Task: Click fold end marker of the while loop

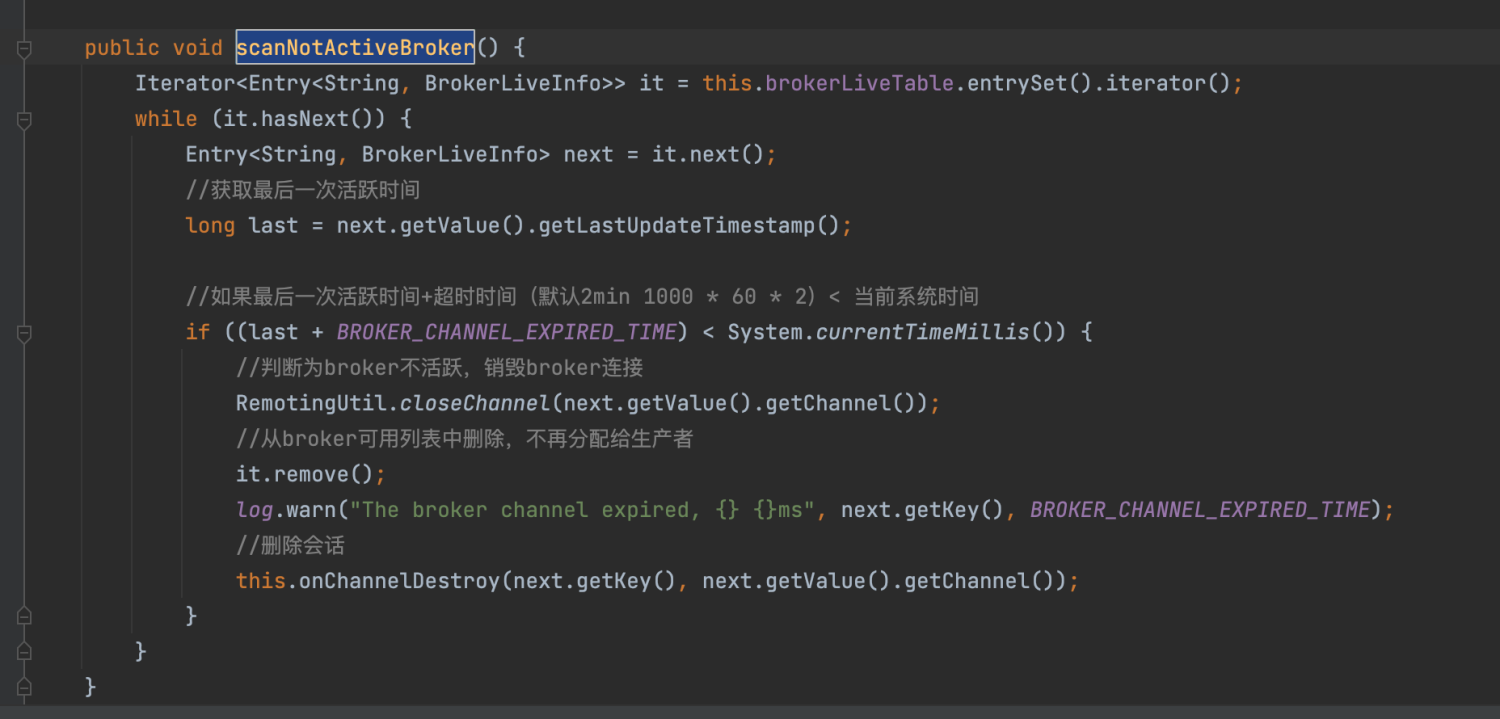Action: 24,651
